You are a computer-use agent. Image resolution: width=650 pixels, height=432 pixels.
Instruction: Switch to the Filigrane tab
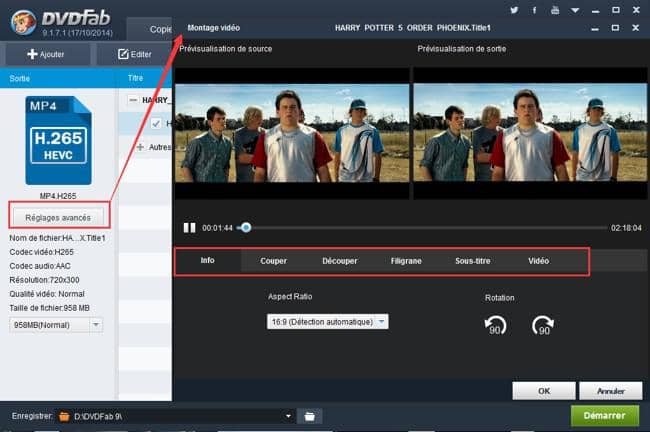coord(406,261)
